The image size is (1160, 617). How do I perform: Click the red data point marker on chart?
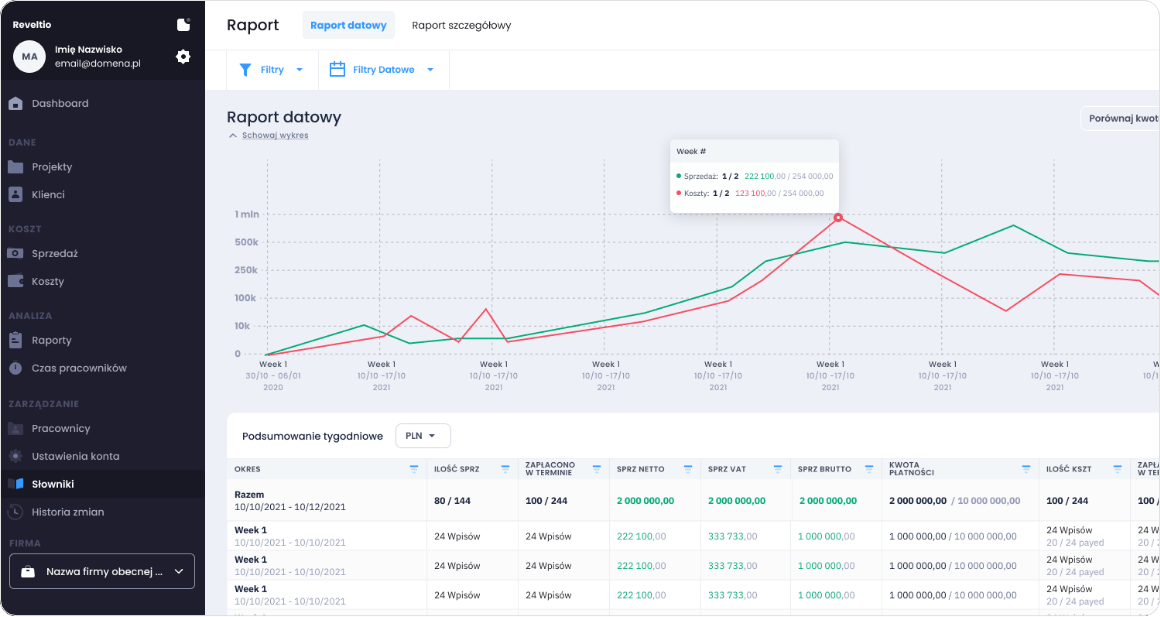point(838,217)
